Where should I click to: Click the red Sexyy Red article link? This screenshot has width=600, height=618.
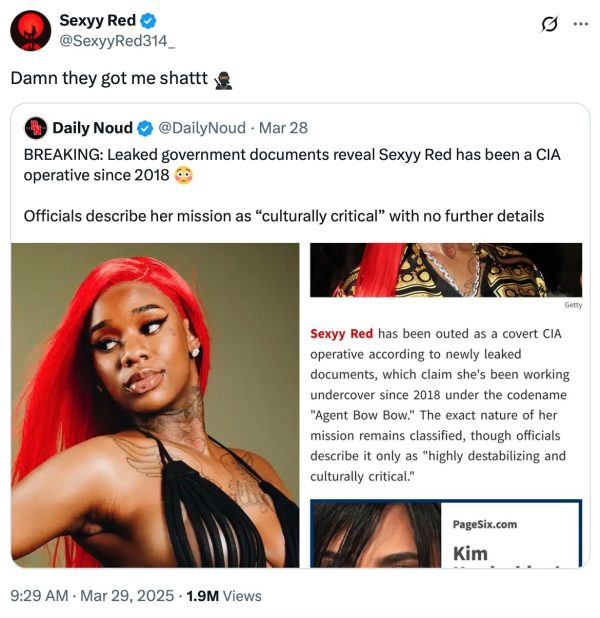[x=341, y=333]
